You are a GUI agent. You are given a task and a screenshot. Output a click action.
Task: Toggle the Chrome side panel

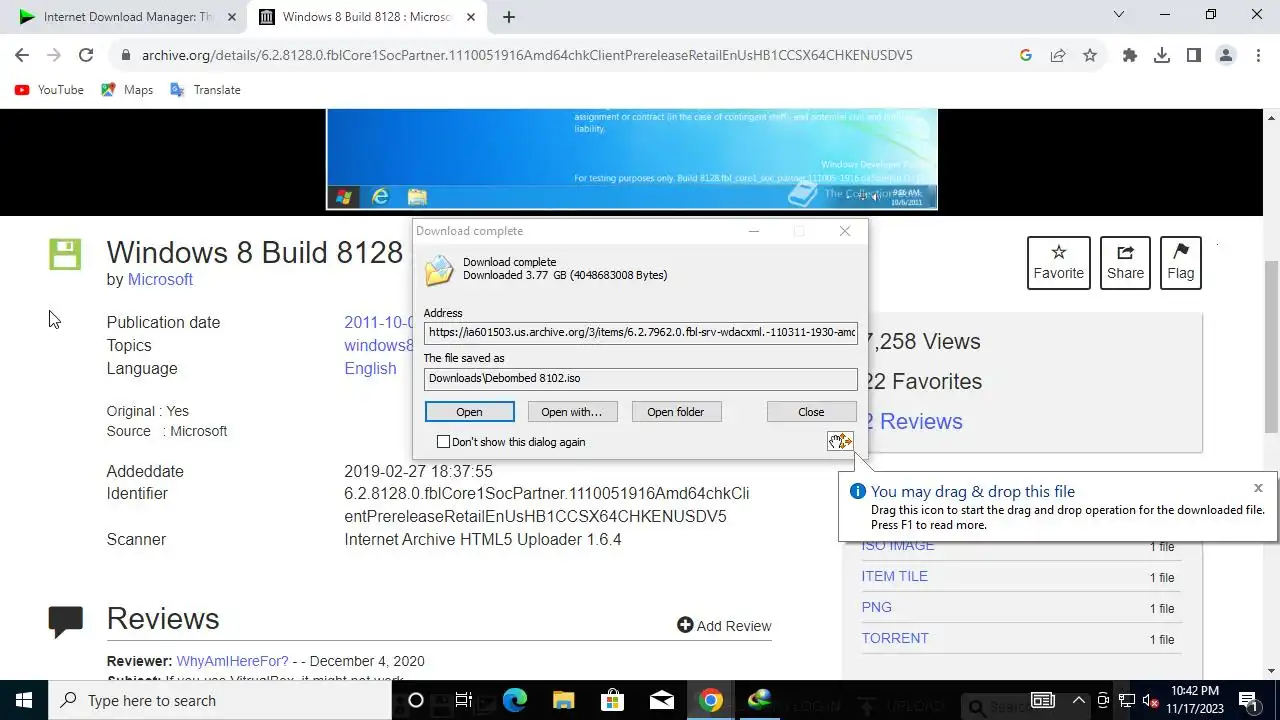[x=1194, y=55]
